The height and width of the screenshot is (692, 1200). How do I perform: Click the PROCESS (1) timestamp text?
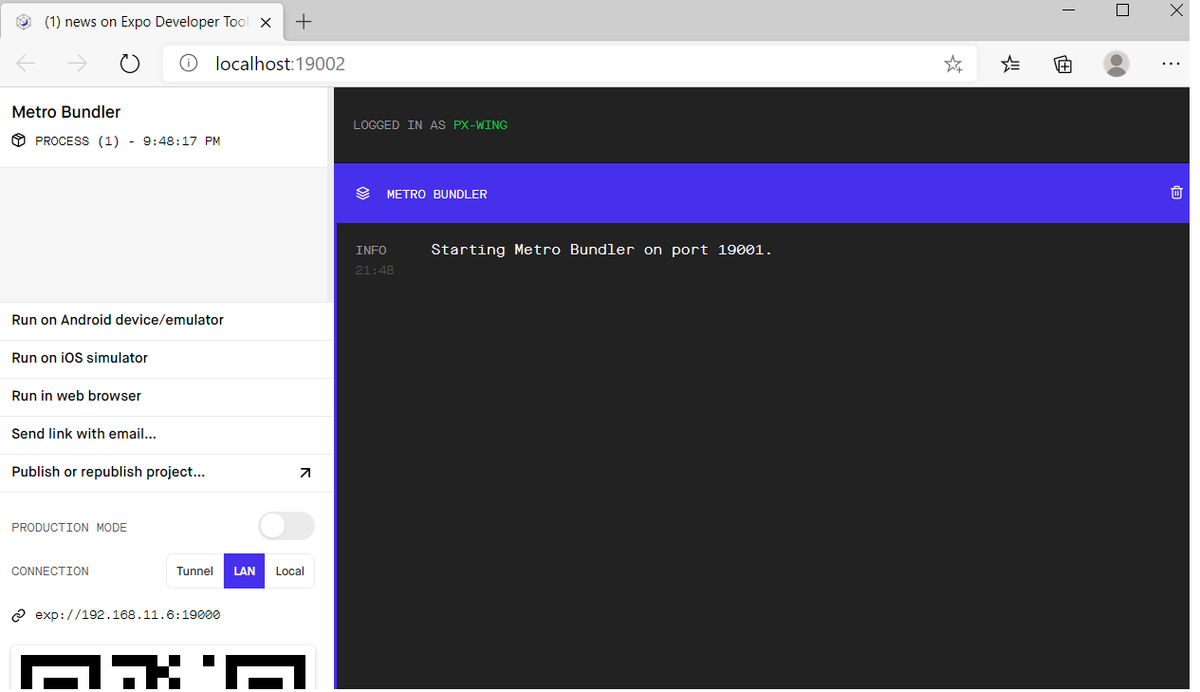[x=128, y=141]
